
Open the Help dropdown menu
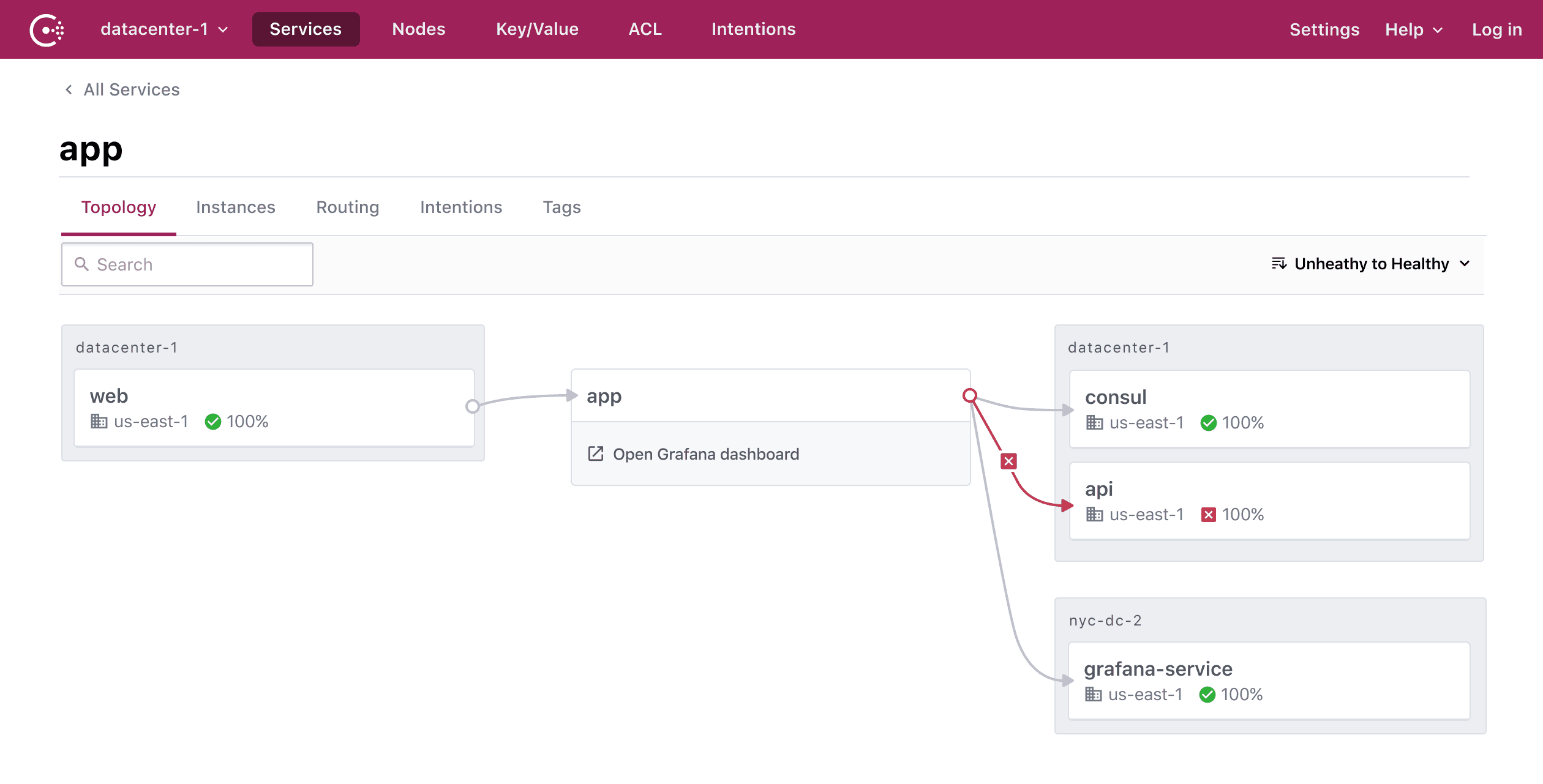(1413, 29)
